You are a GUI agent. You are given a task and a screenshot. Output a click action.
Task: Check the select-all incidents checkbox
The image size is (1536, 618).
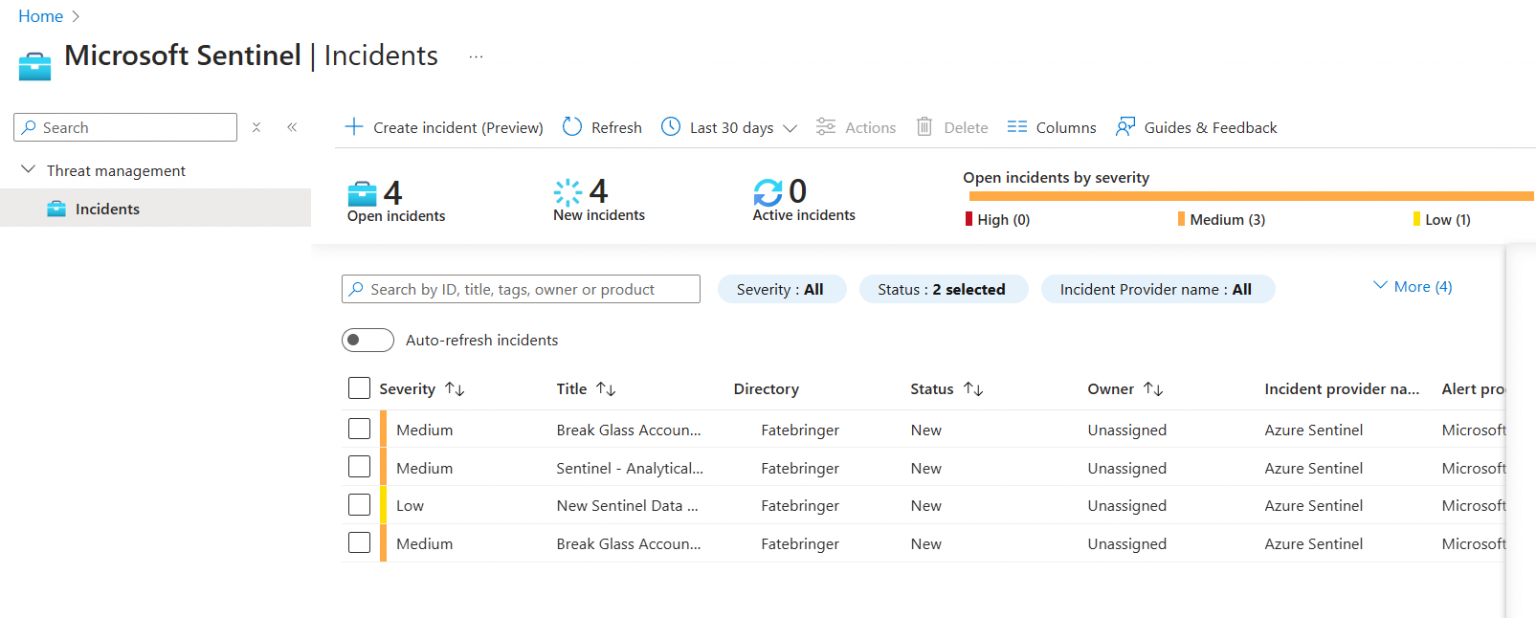pyautogui.click(x=359, y=388)
